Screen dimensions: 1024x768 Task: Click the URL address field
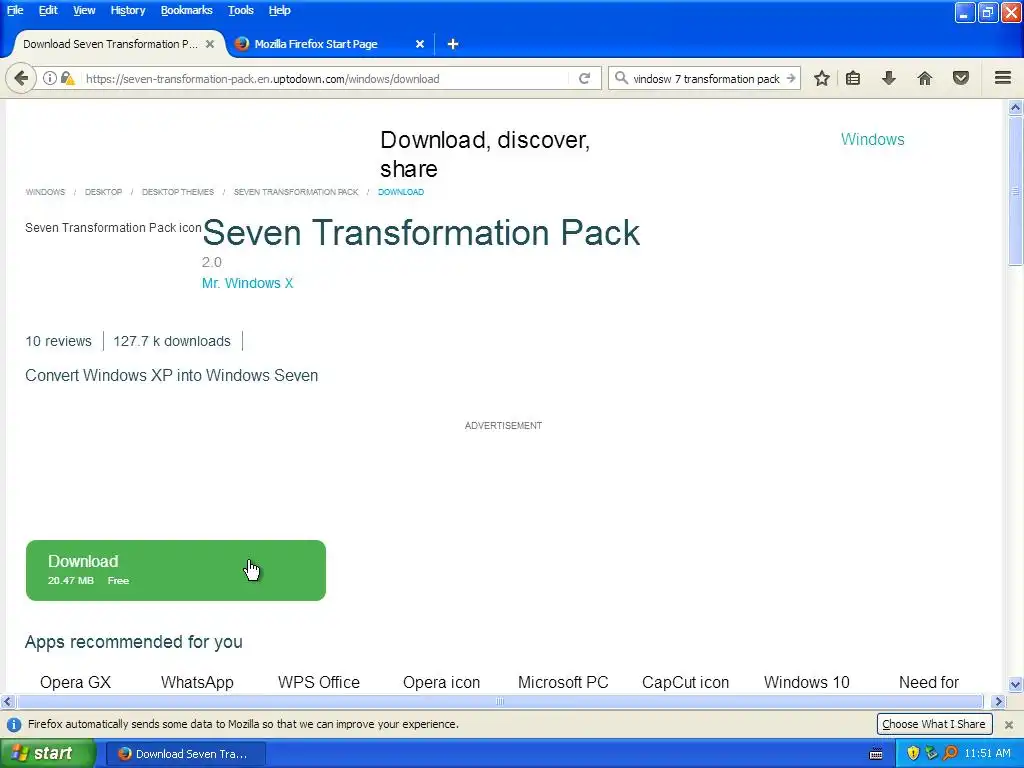tap(327, 78)
